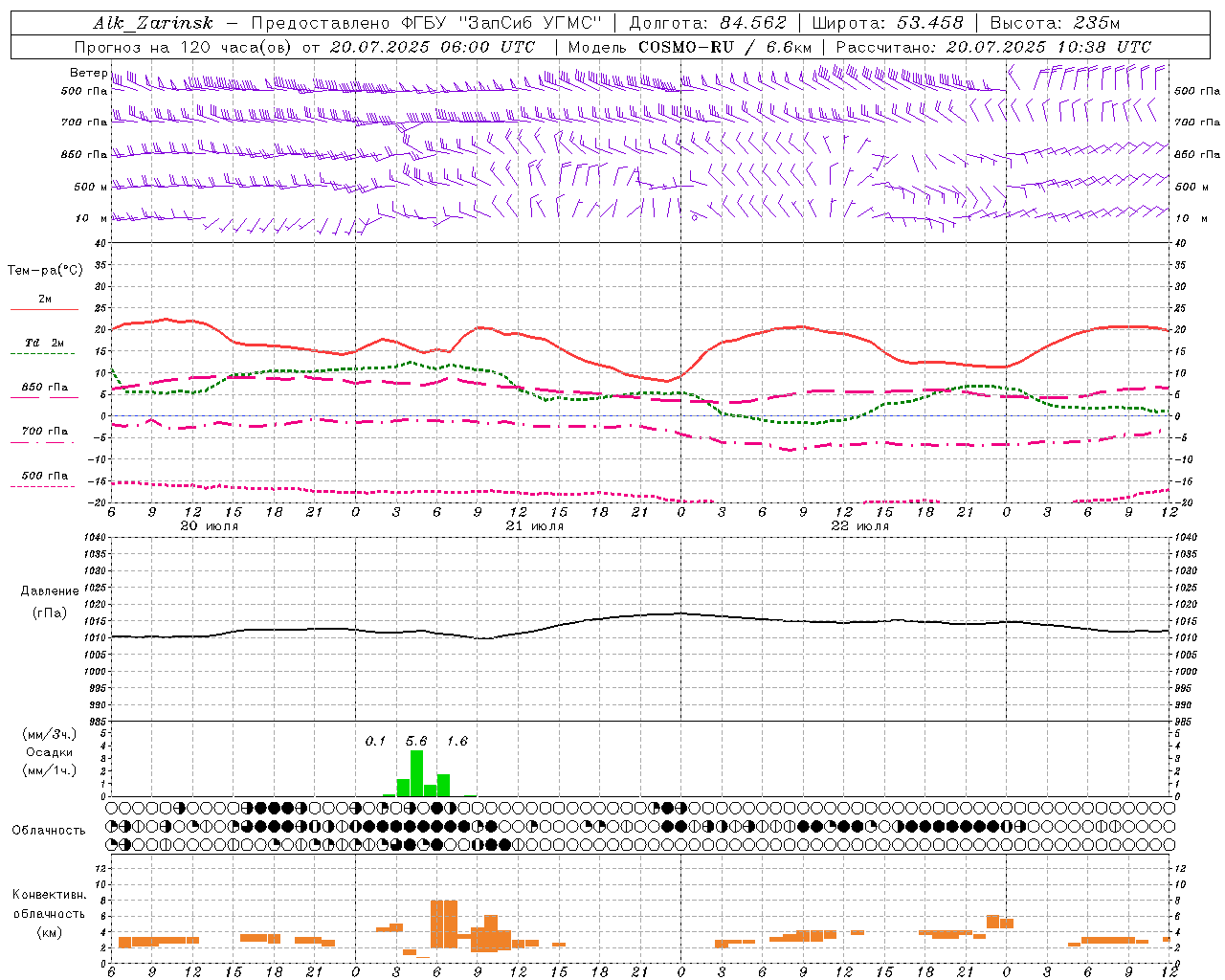
Task: Click the Td 2м dew point legend entry
Action: (x=44, y=345)
